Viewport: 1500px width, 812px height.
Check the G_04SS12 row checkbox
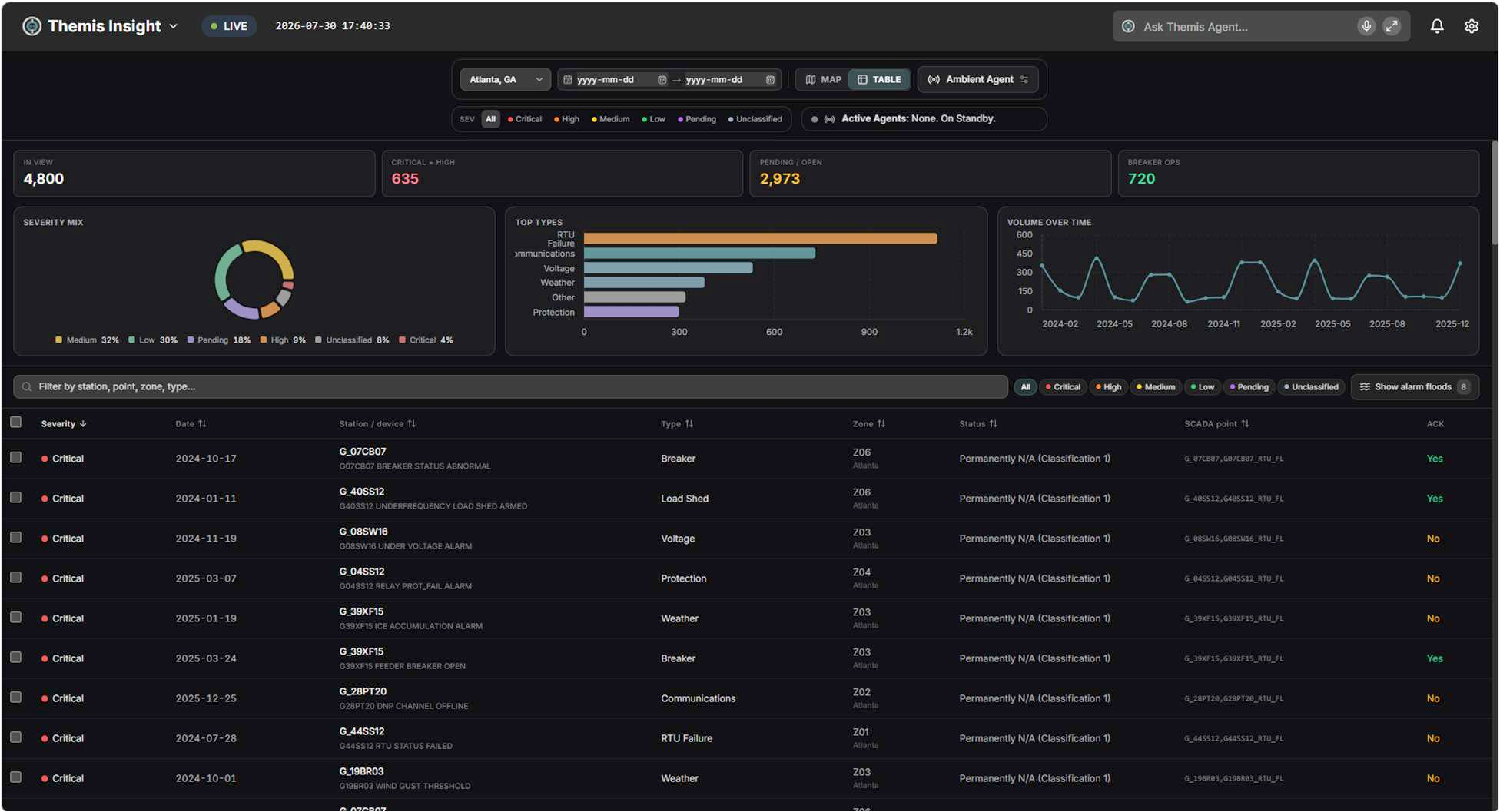pyautogui.click(x=15, y=577)
